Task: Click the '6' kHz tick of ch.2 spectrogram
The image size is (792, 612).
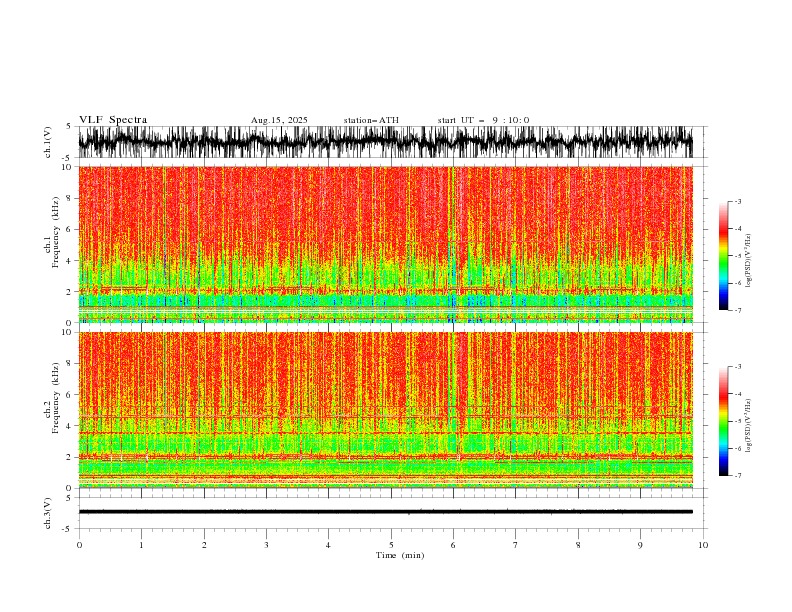Action: [70, 395]
